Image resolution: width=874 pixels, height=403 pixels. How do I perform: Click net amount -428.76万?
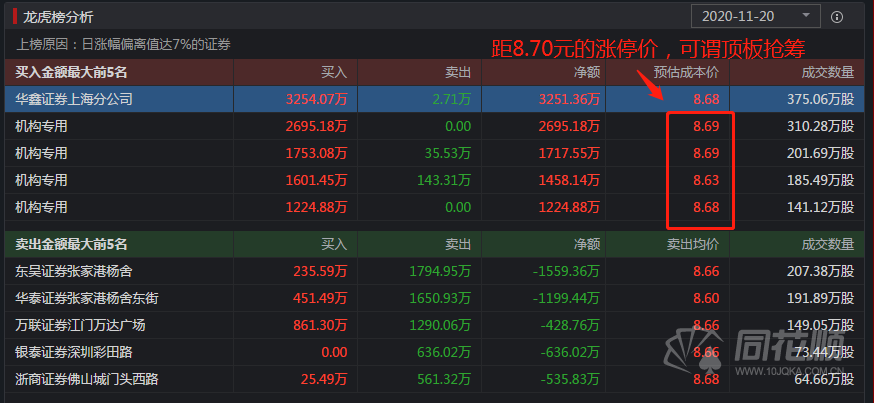click(569, 325)
